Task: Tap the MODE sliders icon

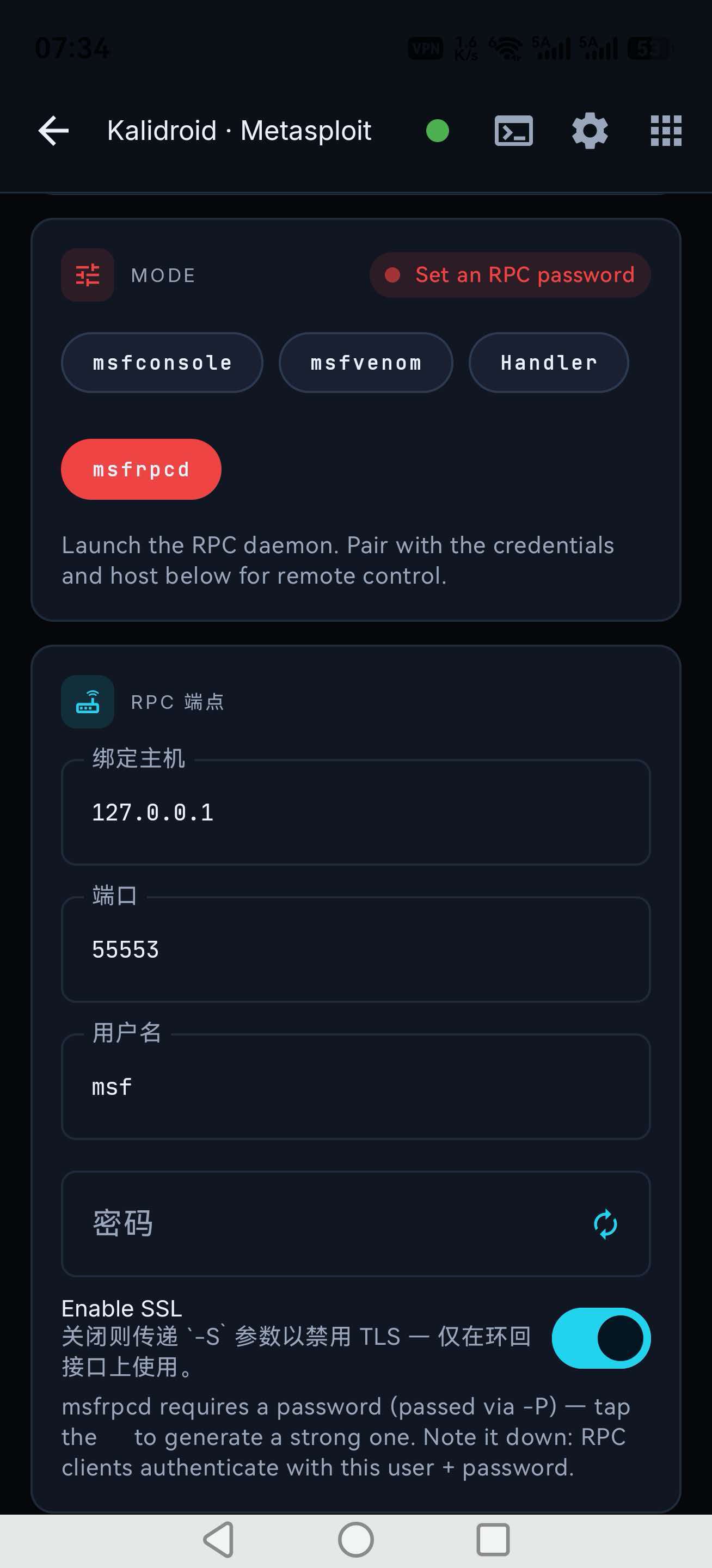Action: click(88, 275)
